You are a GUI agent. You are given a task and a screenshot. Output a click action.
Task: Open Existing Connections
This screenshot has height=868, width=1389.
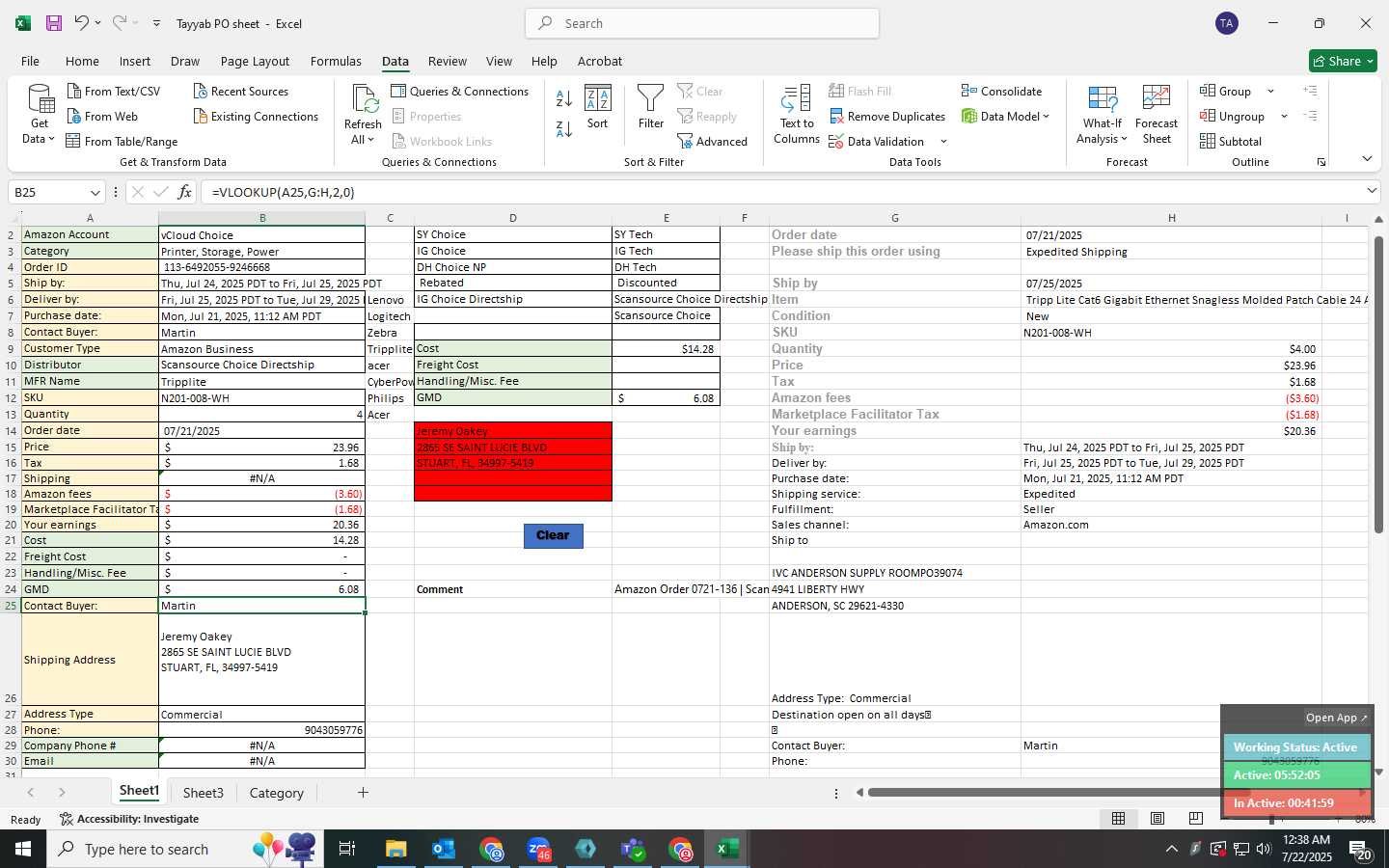point(256,116)
